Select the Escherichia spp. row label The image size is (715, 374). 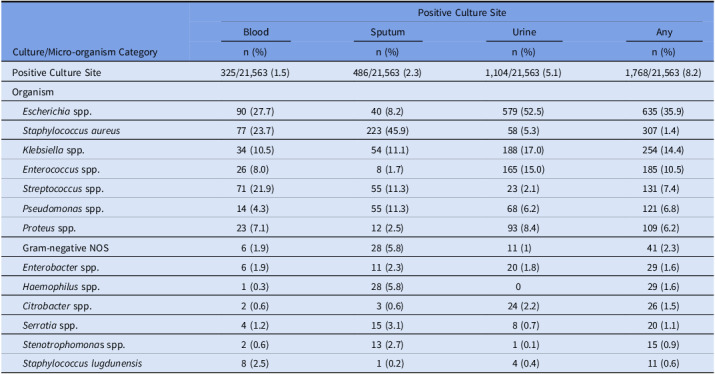point(57,111)
